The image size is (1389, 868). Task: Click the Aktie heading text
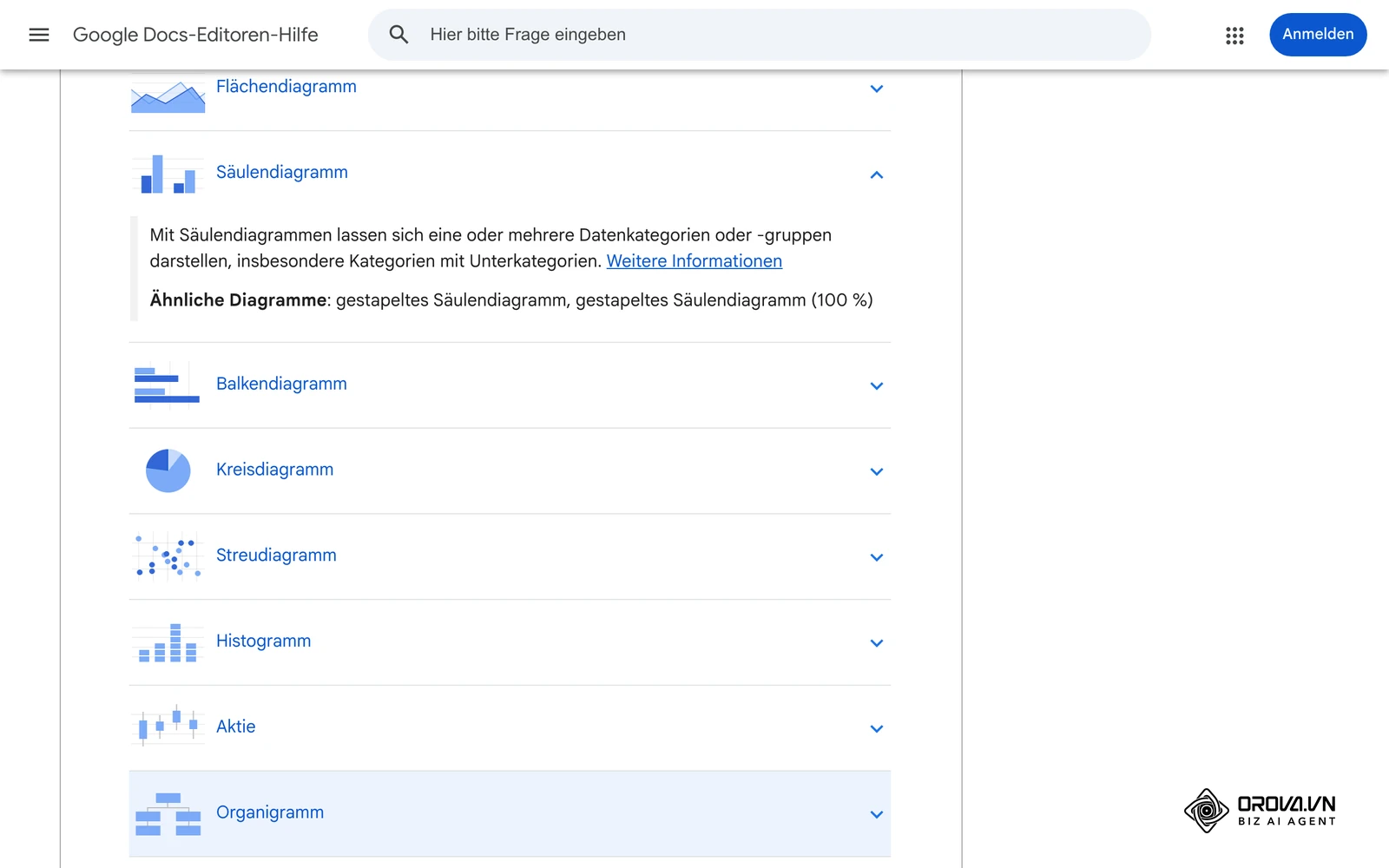tap(235, 727)
